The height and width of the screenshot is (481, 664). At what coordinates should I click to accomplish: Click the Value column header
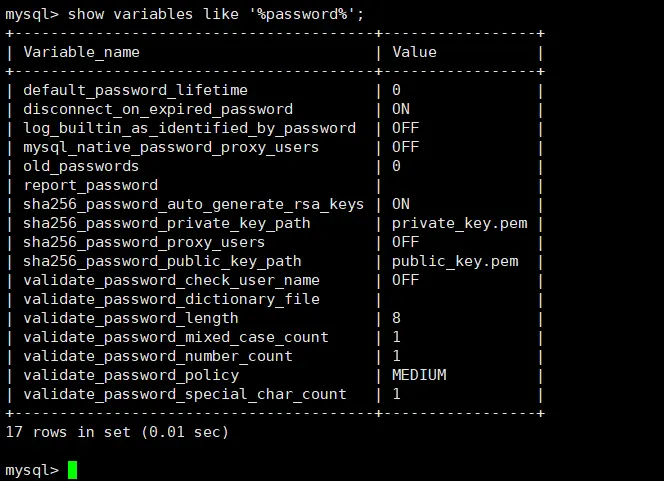414,52
